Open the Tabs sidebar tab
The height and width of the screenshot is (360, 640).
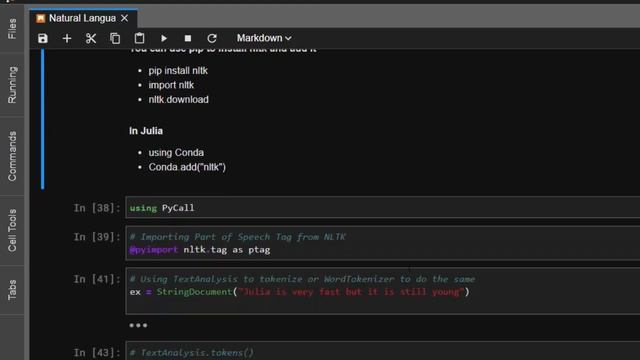point(12,290)
